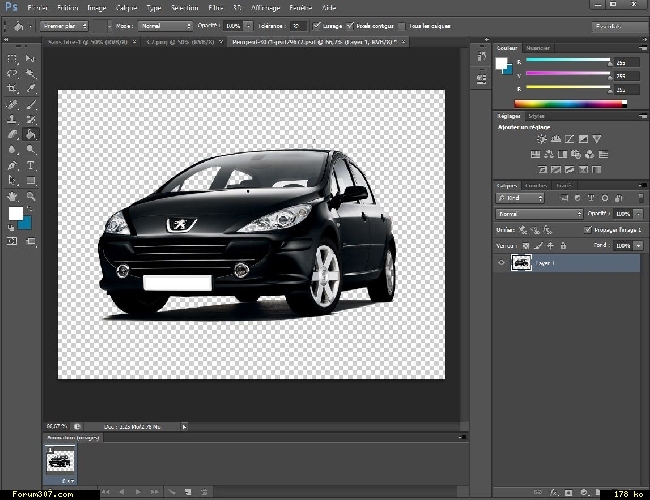This screenshot has width=650, height=500.
Task: Select the Spot Healing Brush tool
Action: 12,104
